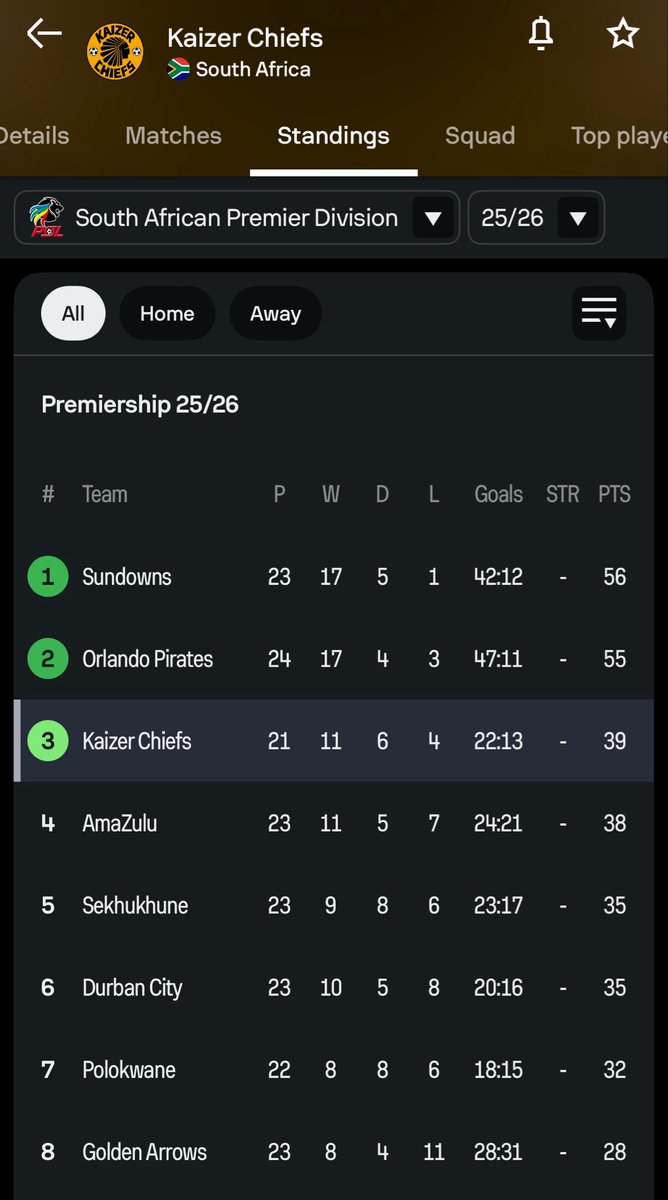Open the Sundowns team row
Viewport: 668px width, 1200px height.
[x=334, y=577]
